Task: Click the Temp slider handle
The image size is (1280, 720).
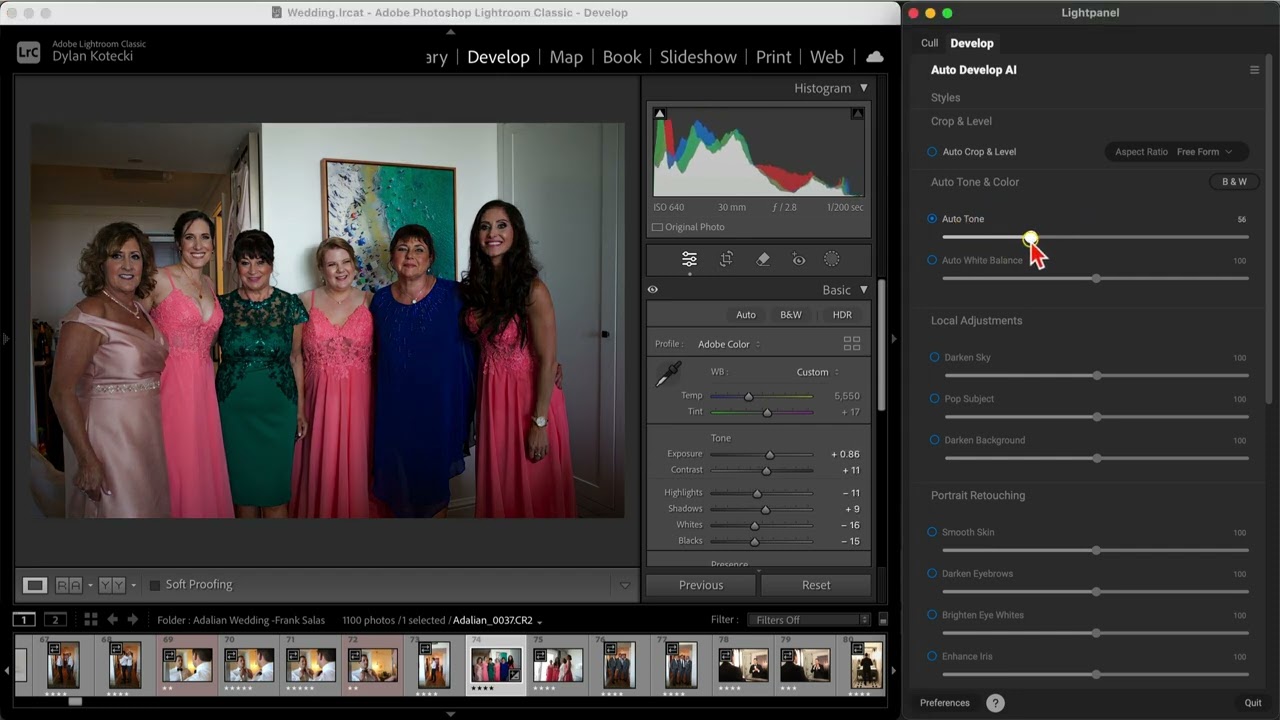Action: pyautogui.click(x=748, y=397)
